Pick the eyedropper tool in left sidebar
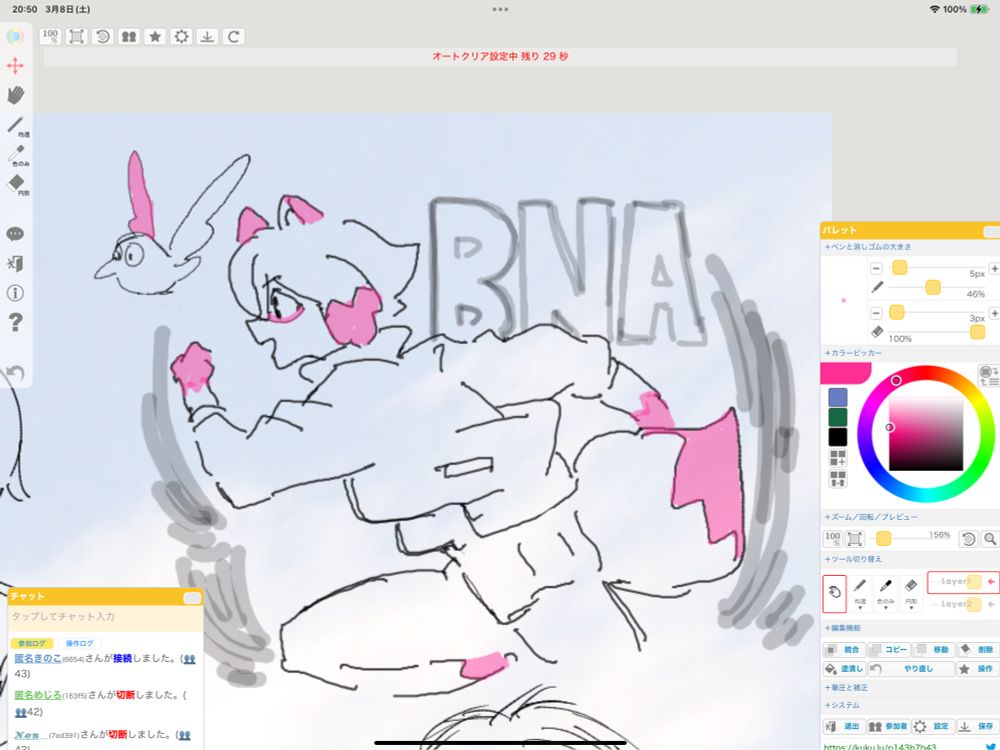The width and height of the screenshot is (1000, 750). (16, 154)
